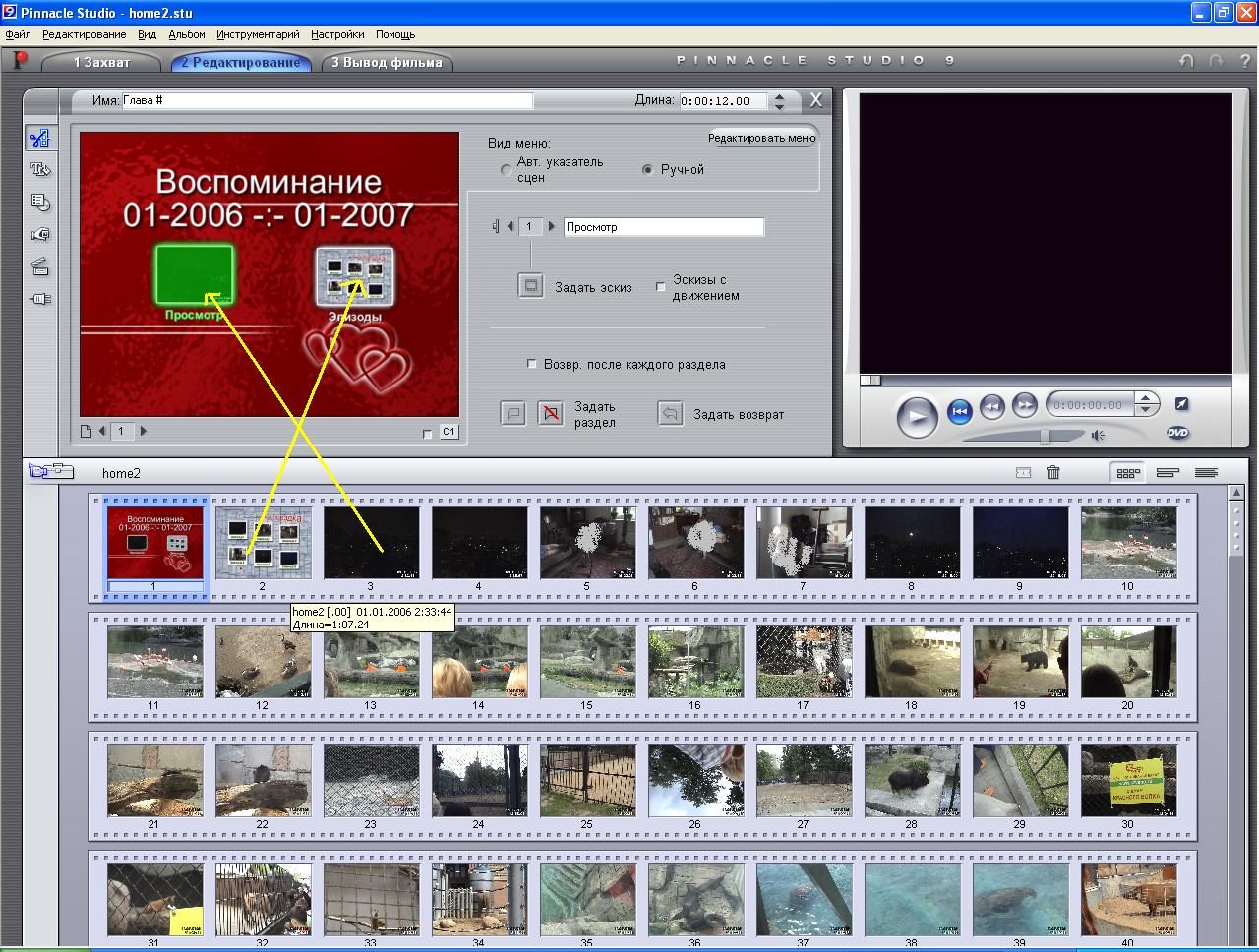
Task: Open the Инструментарий menu
Action: (x=258, y=34)
